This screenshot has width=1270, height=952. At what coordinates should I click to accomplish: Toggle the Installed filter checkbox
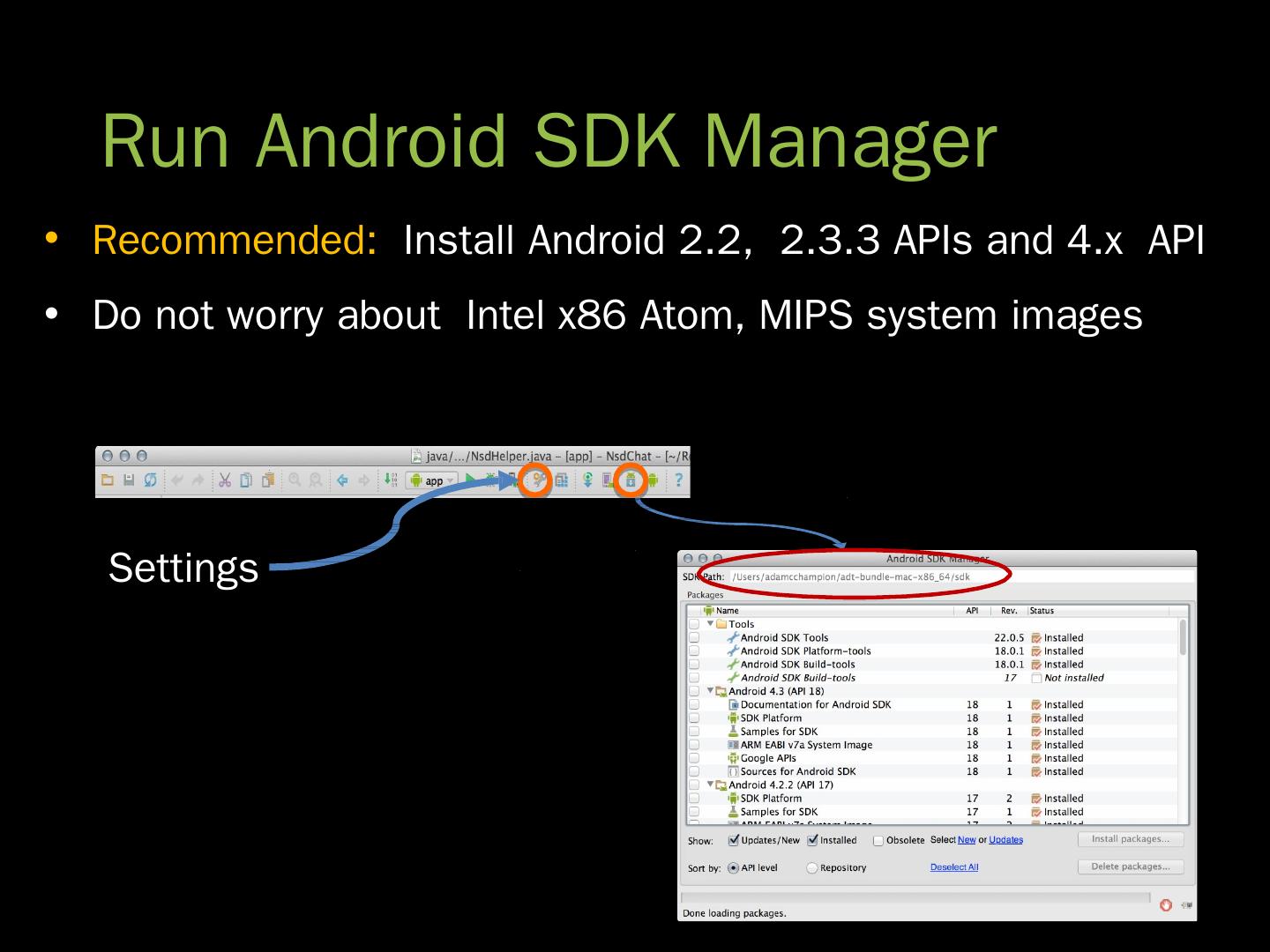pyautogui.click(x=812, y=840)
